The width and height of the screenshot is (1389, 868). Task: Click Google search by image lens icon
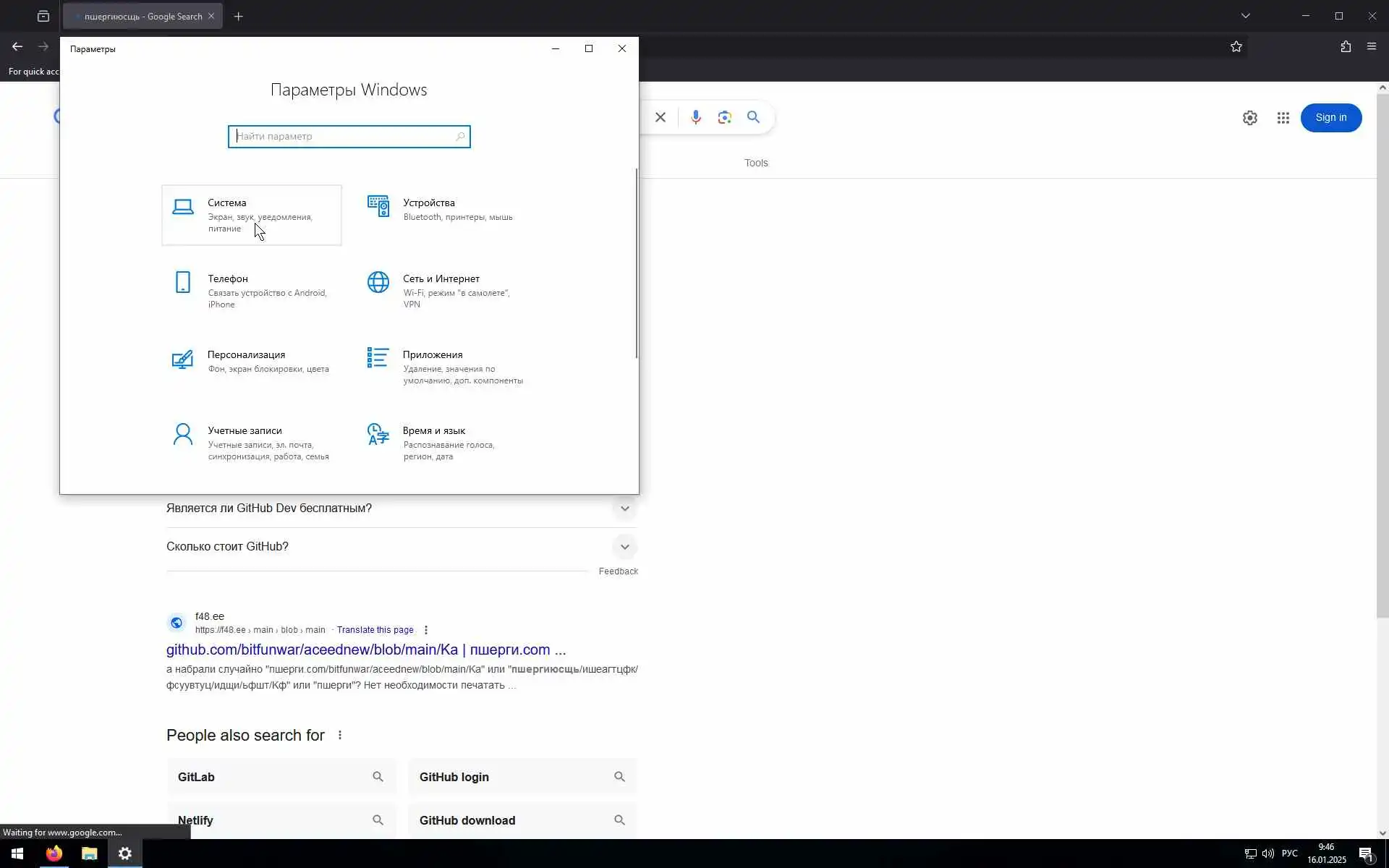tap(724, 117)
